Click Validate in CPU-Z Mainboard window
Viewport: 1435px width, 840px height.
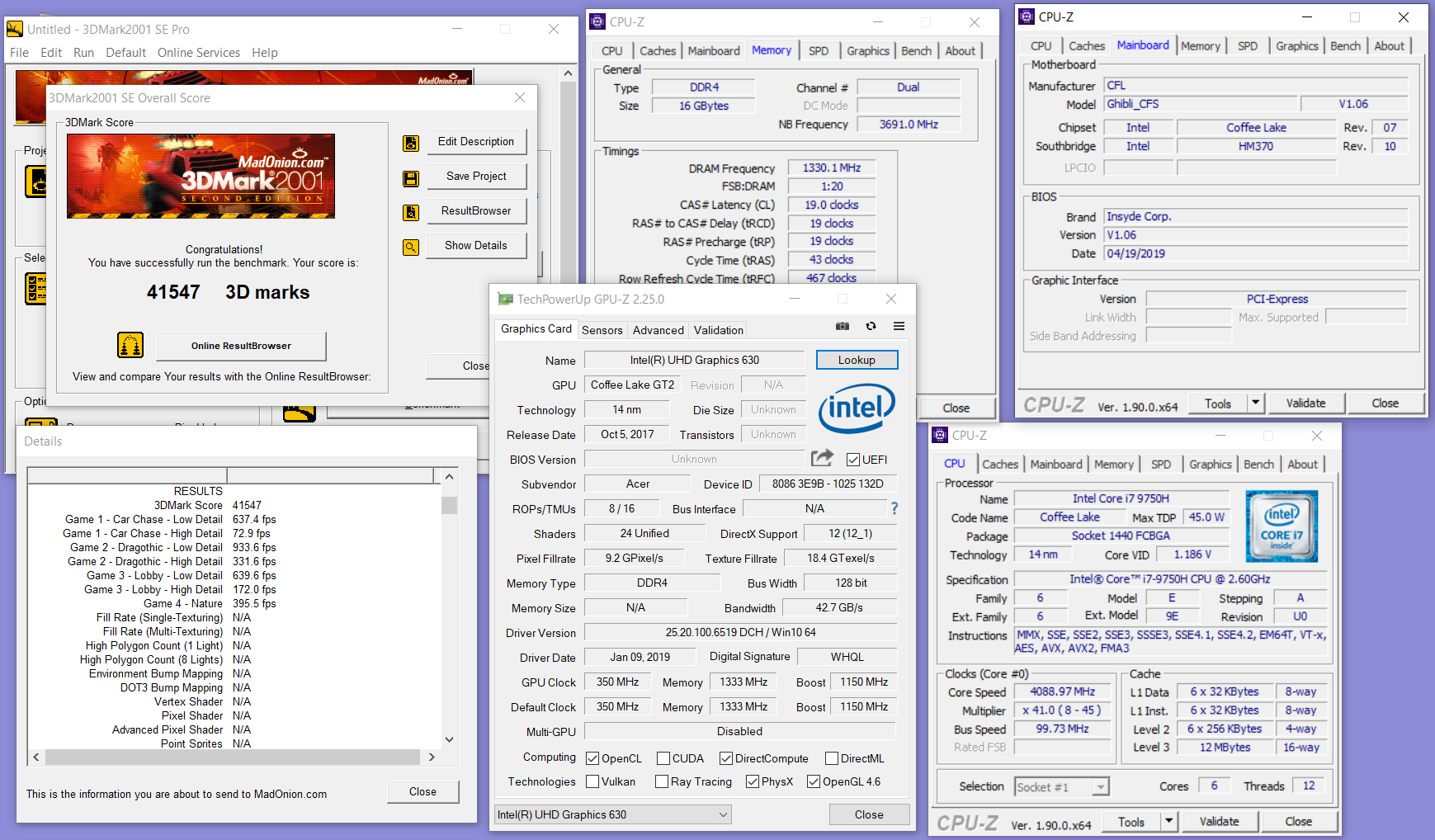pyautogui.click(x=1305, y=403)
